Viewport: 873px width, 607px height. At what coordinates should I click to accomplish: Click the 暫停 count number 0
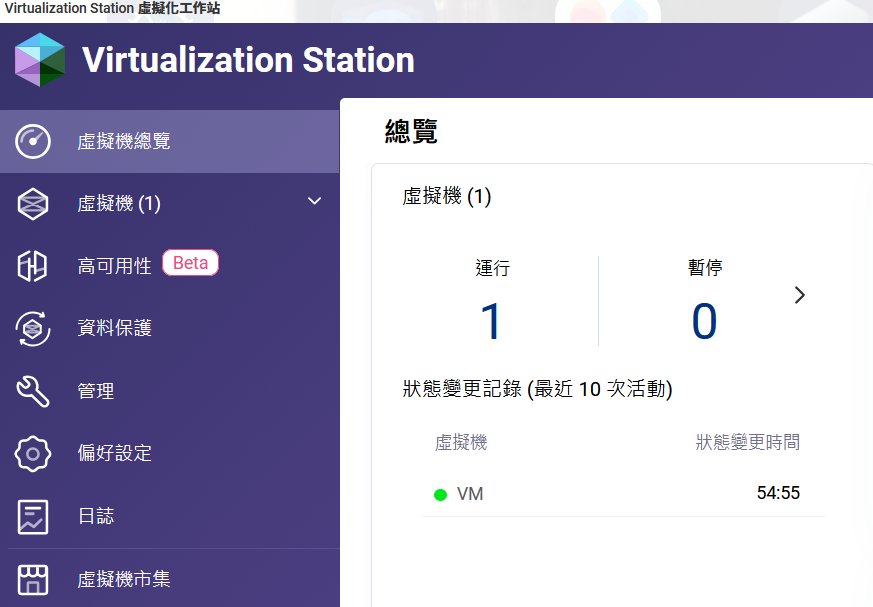[704, 322]
